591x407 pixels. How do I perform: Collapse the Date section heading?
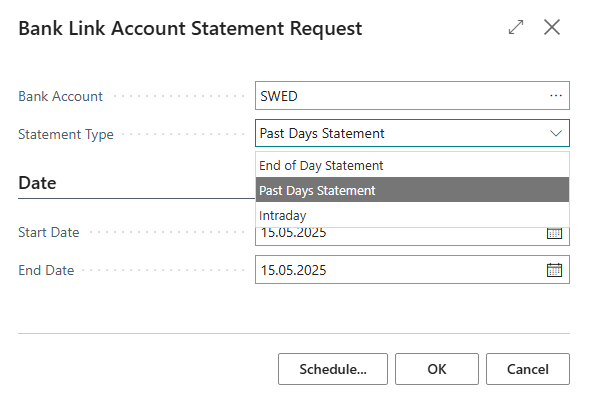pyautogui.click(x=37, y=183)
